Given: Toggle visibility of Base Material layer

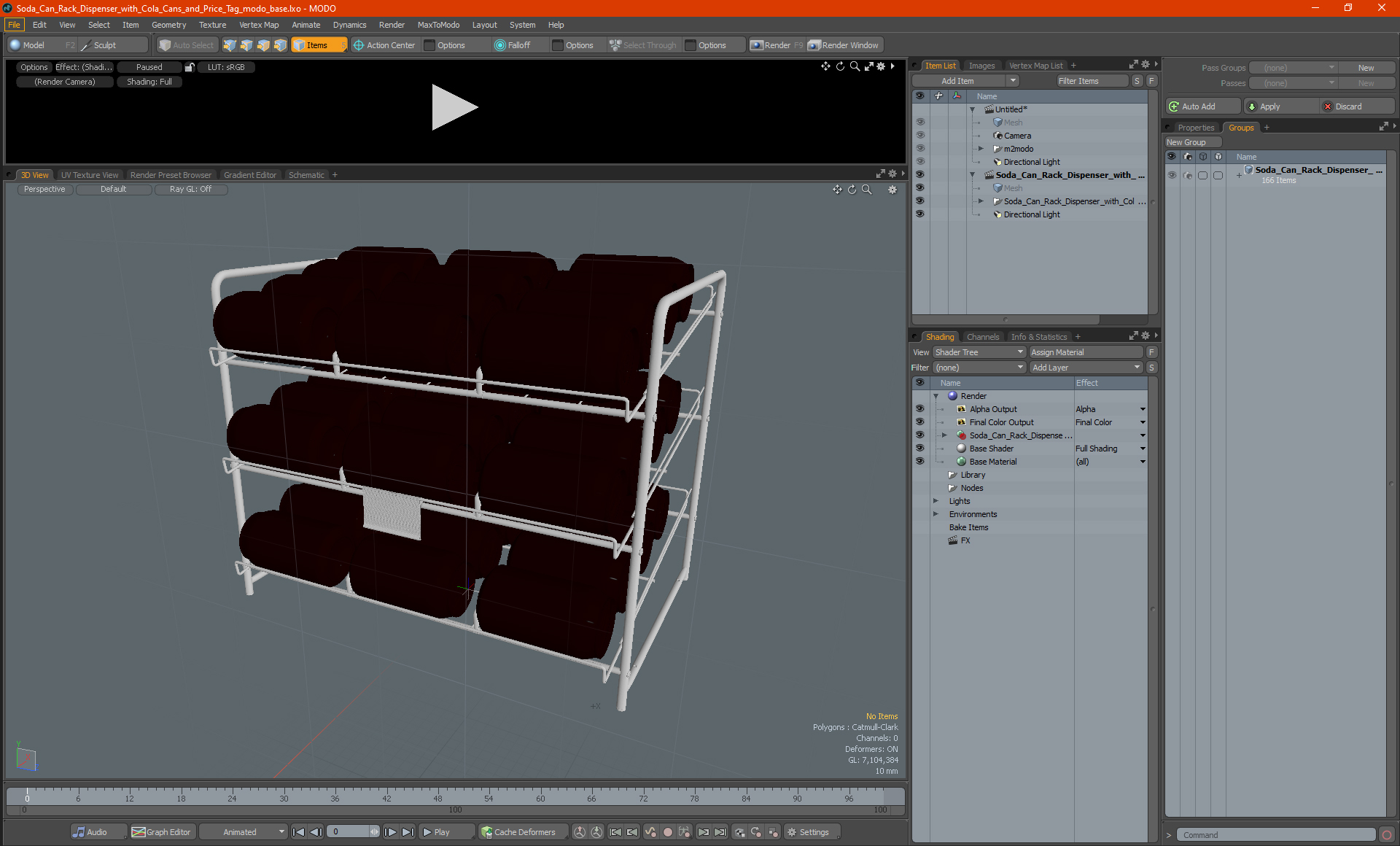Looking at the screenshot, I should (x=920, y=462).
